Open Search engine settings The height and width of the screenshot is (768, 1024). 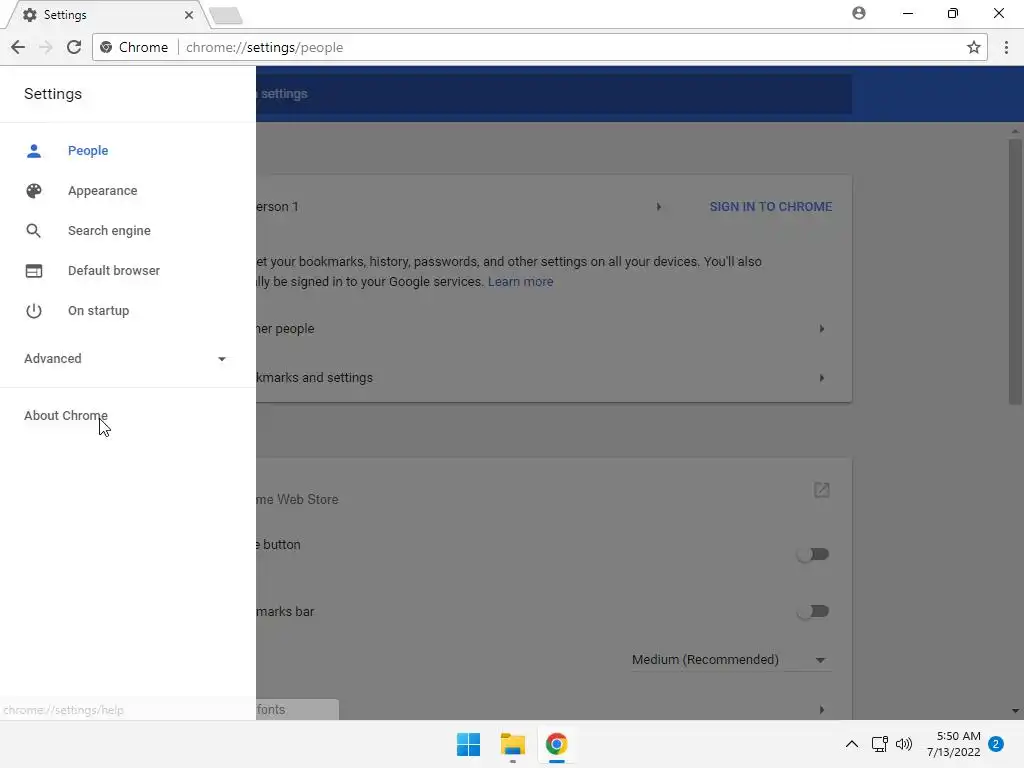pyautogui.click(x=109, y=231)
